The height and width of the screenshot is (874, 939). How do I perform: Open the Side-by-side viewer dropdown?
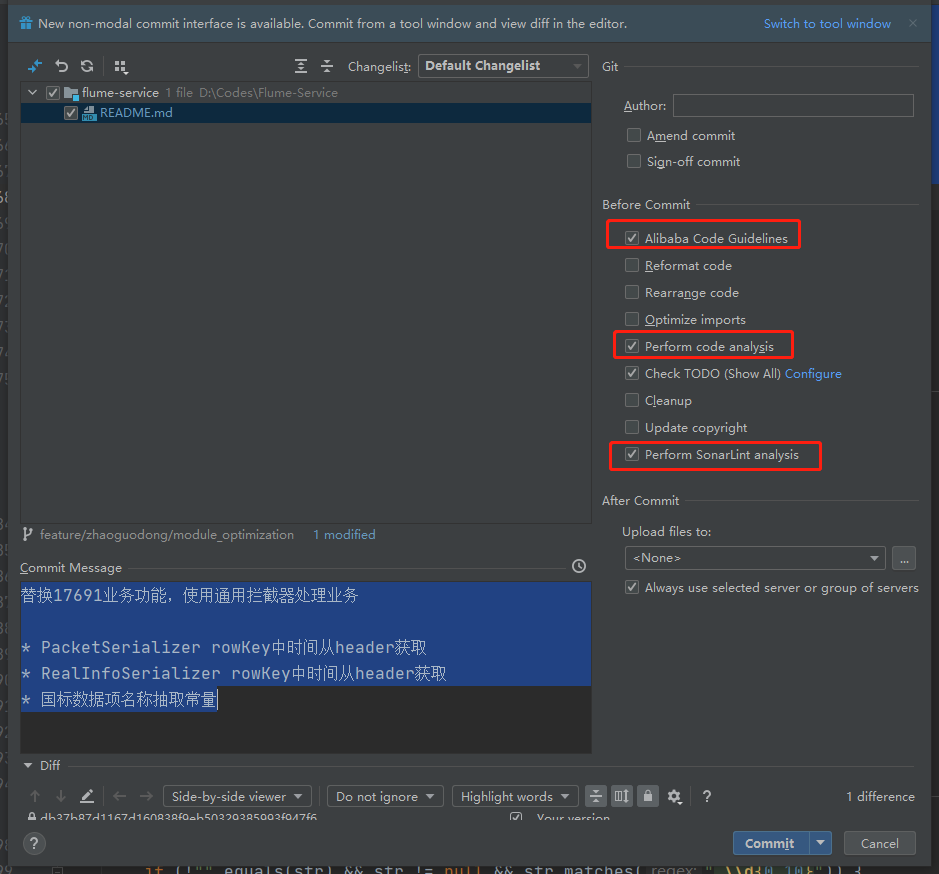click(x=237, y=796)
